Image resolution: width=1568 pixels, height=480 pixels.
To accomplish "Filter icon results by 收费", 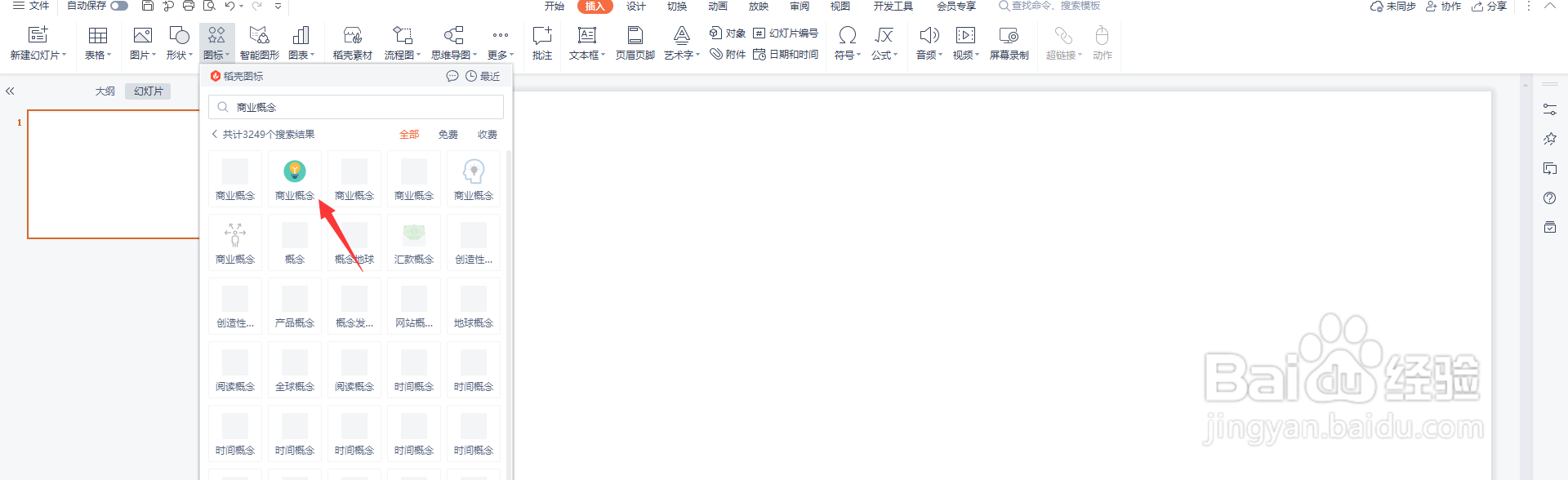I will [x=488, y=134].
